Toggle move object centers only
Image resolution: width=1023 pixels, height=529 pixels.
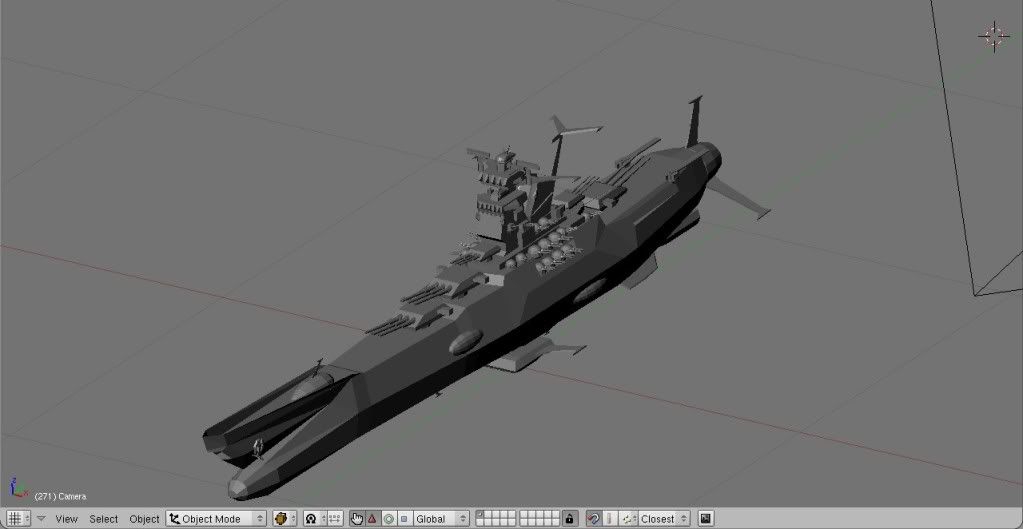(335, 519)
